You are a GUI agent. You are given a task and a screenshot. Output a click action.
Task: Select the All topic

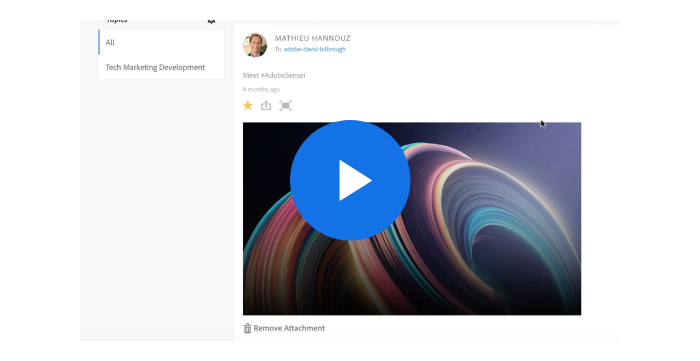(x=161, y=42)
